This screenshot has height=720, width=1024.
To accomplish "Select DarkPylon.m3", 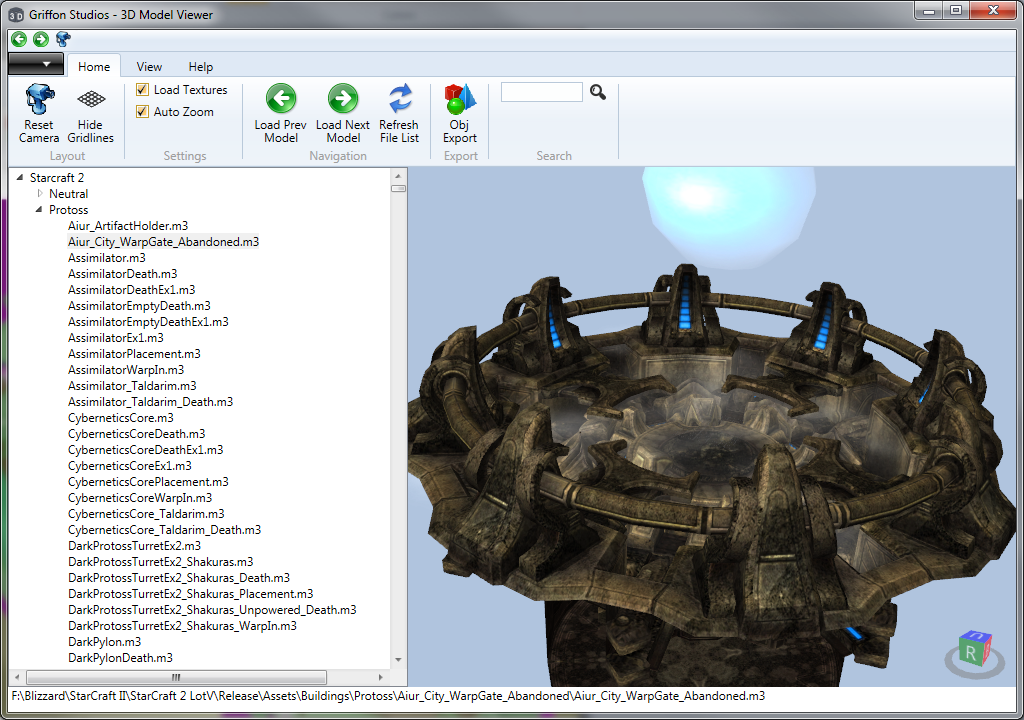I will pos(104,642).
